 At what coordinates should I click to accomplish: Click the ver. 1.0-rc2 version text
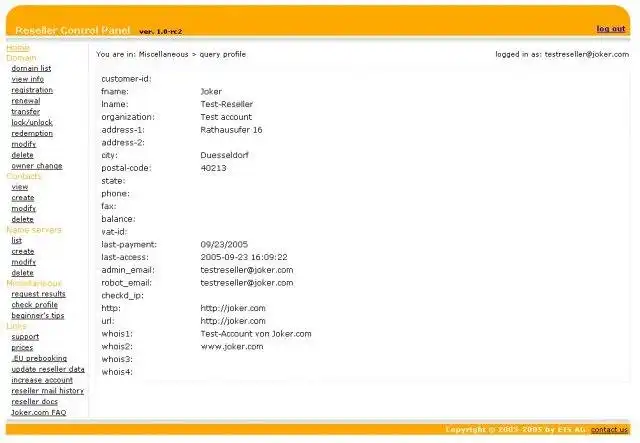point(160,31)
